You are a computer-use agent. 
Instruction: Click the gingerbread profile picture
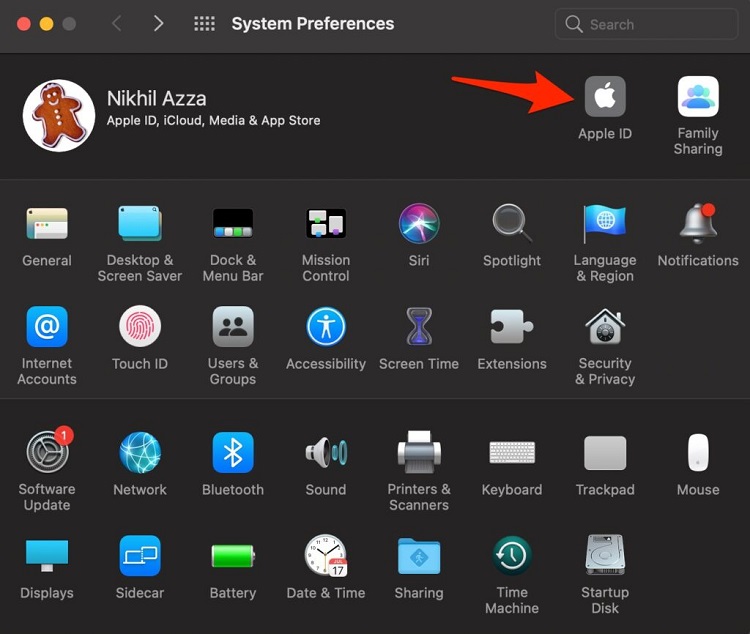click(x=59, y=115)
